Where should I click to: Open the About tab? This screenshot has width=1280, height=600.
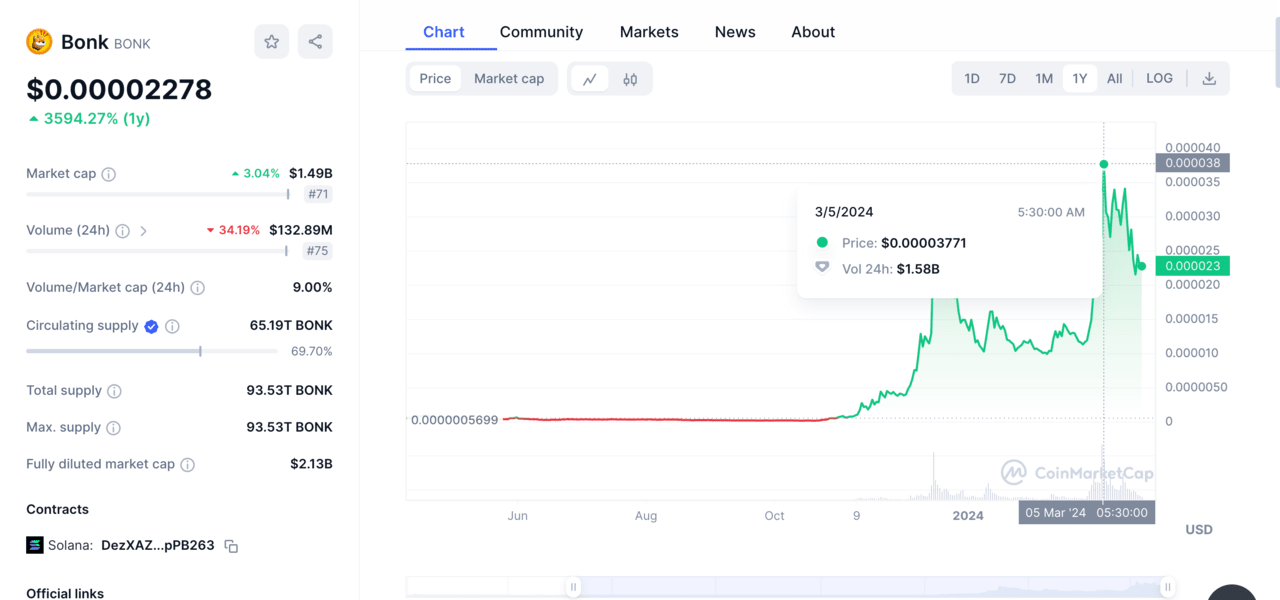(813, 32)
